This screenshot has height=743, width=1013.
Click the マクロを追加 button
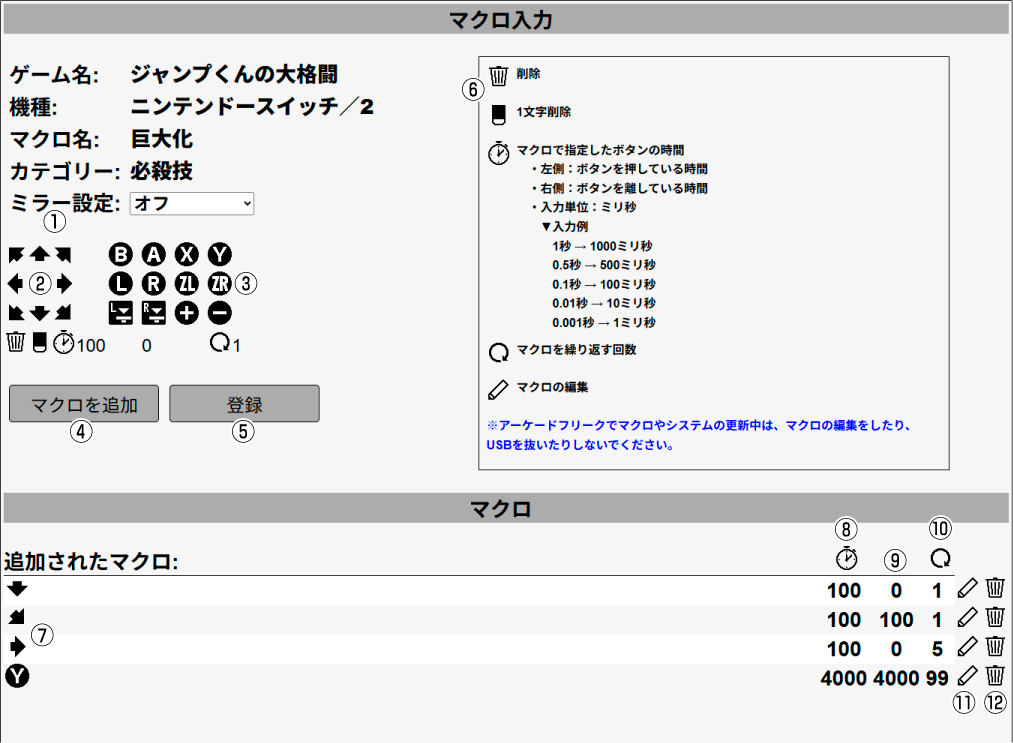[x=84, y=404]
